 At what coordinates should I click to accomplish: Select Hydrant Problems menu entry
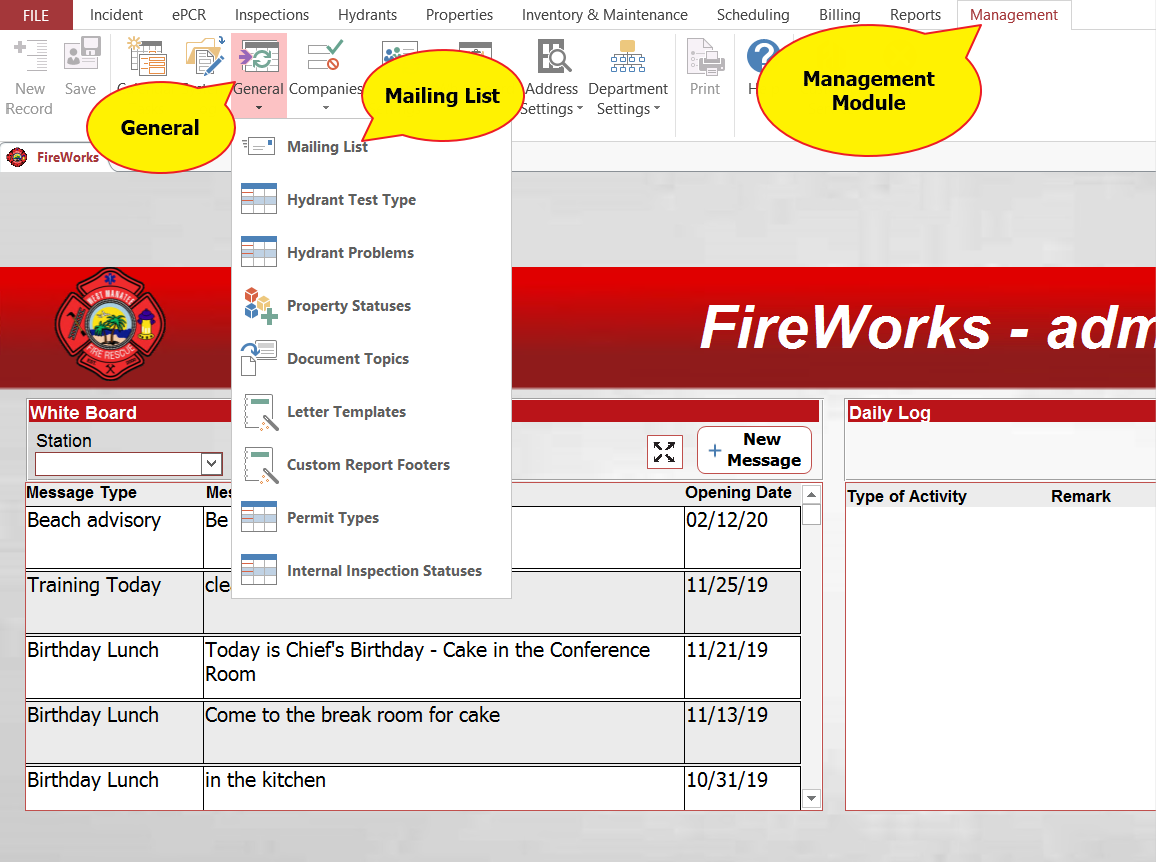click(x=372, y=252)
